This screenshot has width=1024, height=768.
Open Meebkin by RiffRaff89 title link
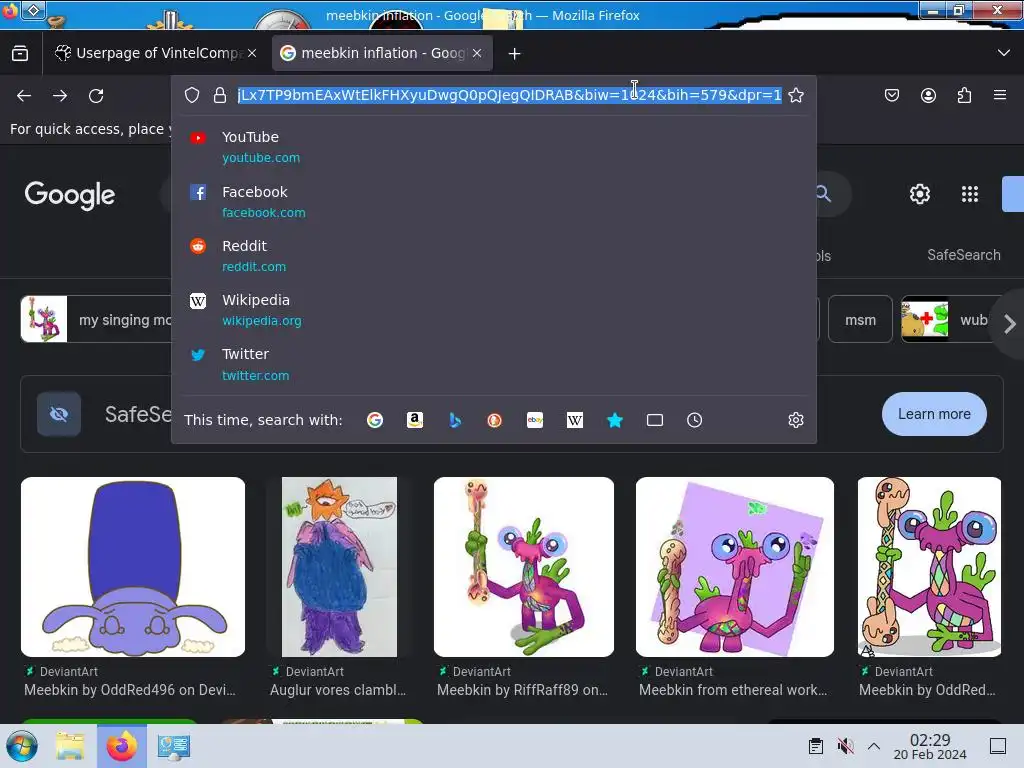click(522, 690)
